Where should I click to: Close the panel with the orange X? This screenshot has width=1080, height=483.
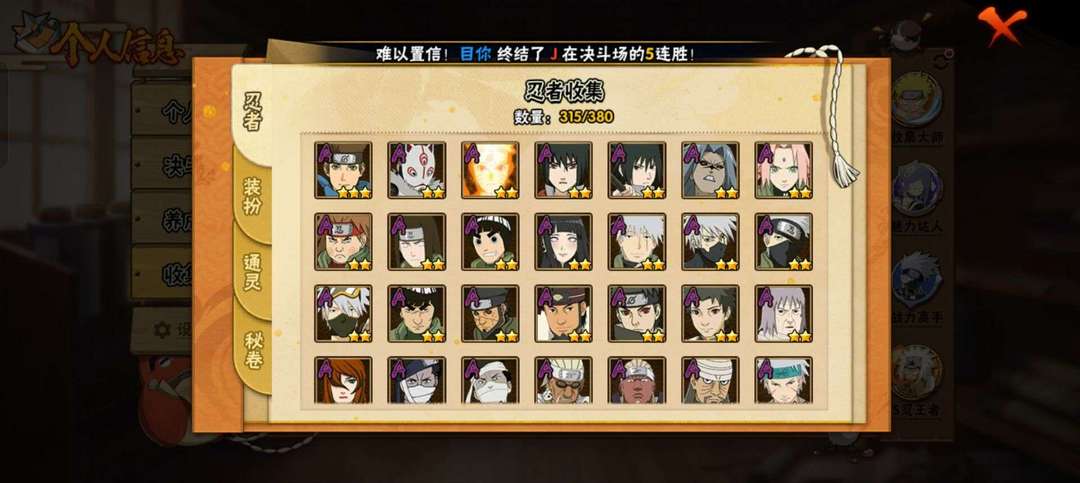(x=1002, y=25)
